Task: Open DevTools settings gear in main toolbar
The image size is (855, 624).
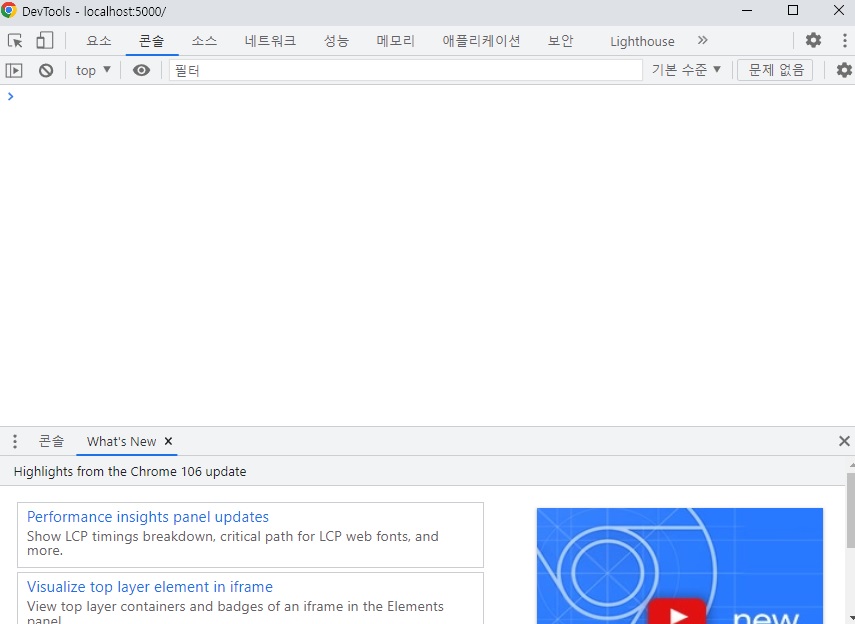Action: coord(813,40)
